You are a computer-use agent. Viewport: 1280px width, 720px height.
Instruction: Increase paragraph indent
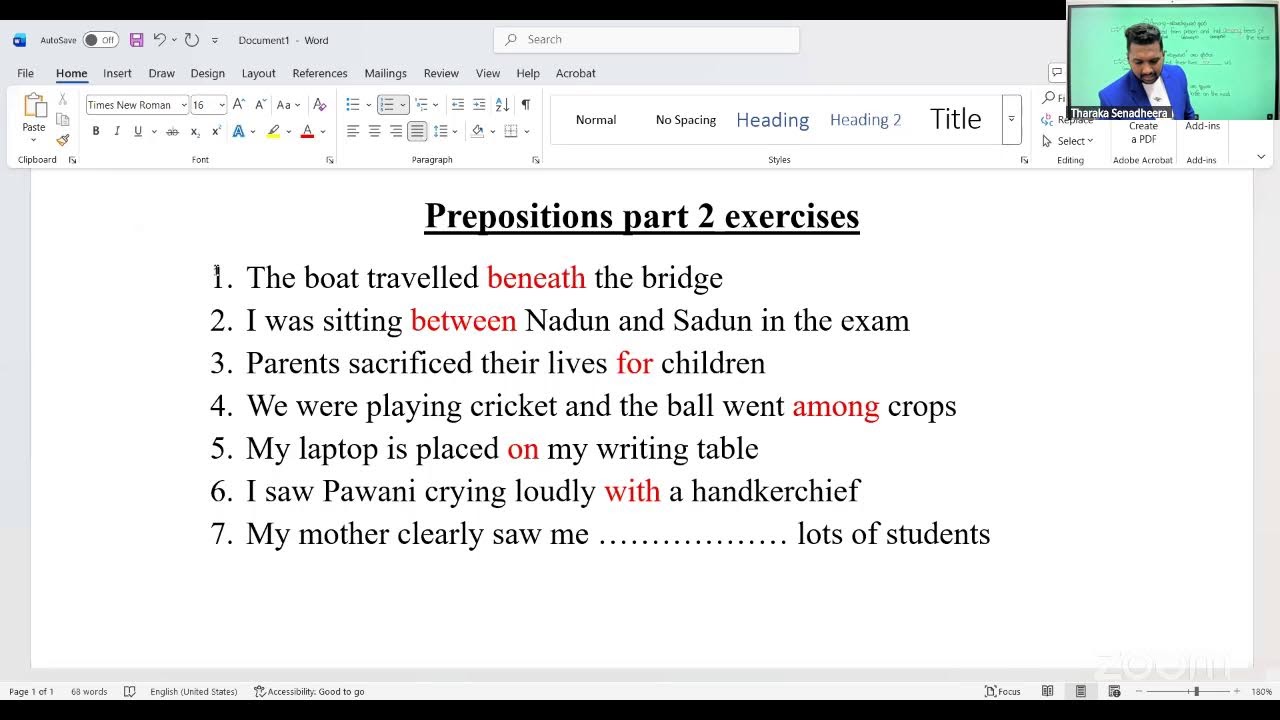tap(479, 104)
